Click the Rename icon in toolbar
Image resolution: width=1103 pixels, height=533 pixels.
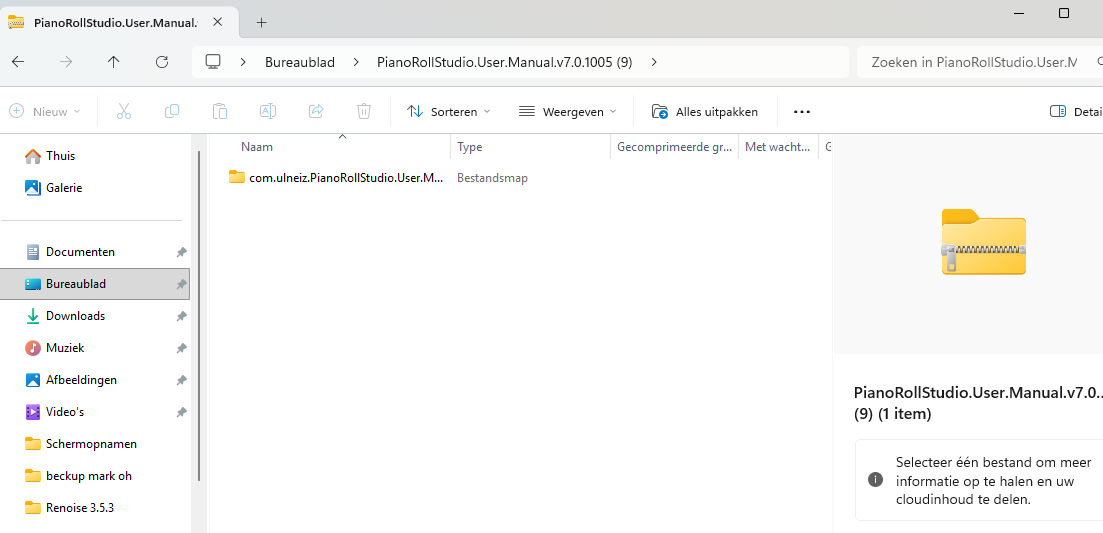(x=268, y=111)
